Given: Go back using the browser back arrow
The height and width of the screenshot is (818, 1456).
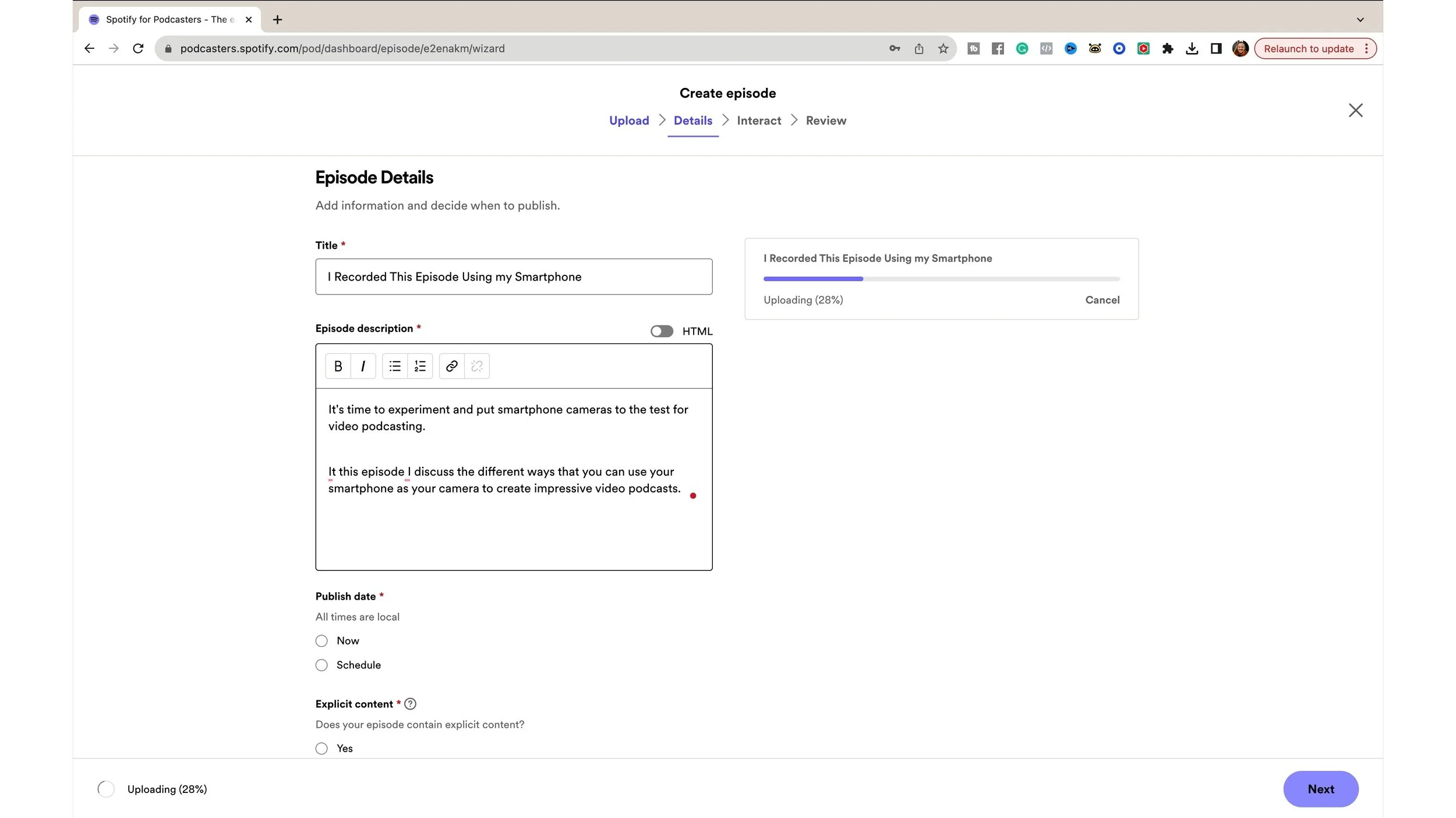Looking at the screenshot, I should click(x=89, y=48).
